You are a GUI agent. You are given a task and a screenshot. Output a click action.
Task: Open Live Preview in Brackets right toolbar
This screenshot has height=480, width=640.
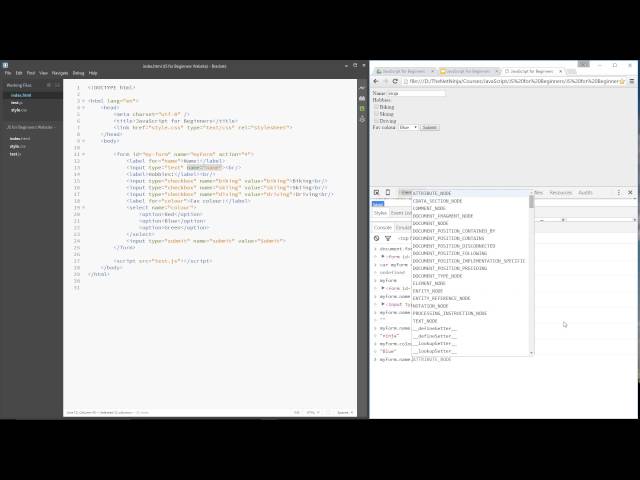(x=362, y=88)
